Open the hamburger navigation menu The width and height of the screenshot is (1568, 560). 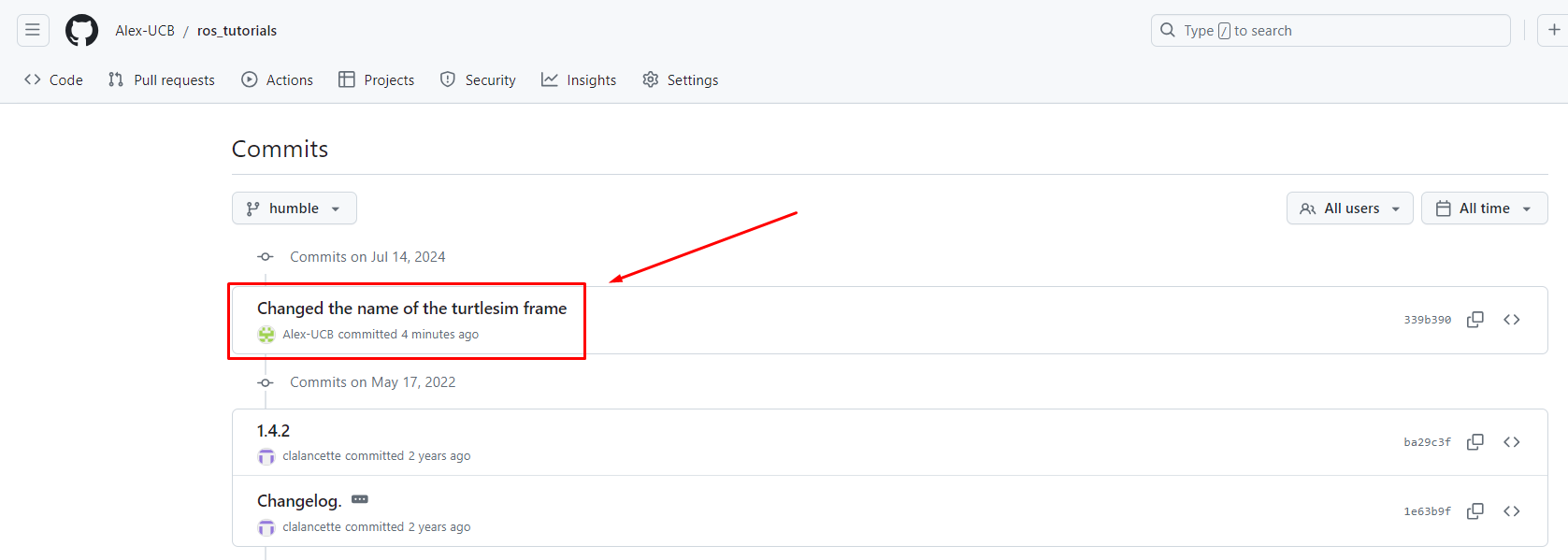33,30
